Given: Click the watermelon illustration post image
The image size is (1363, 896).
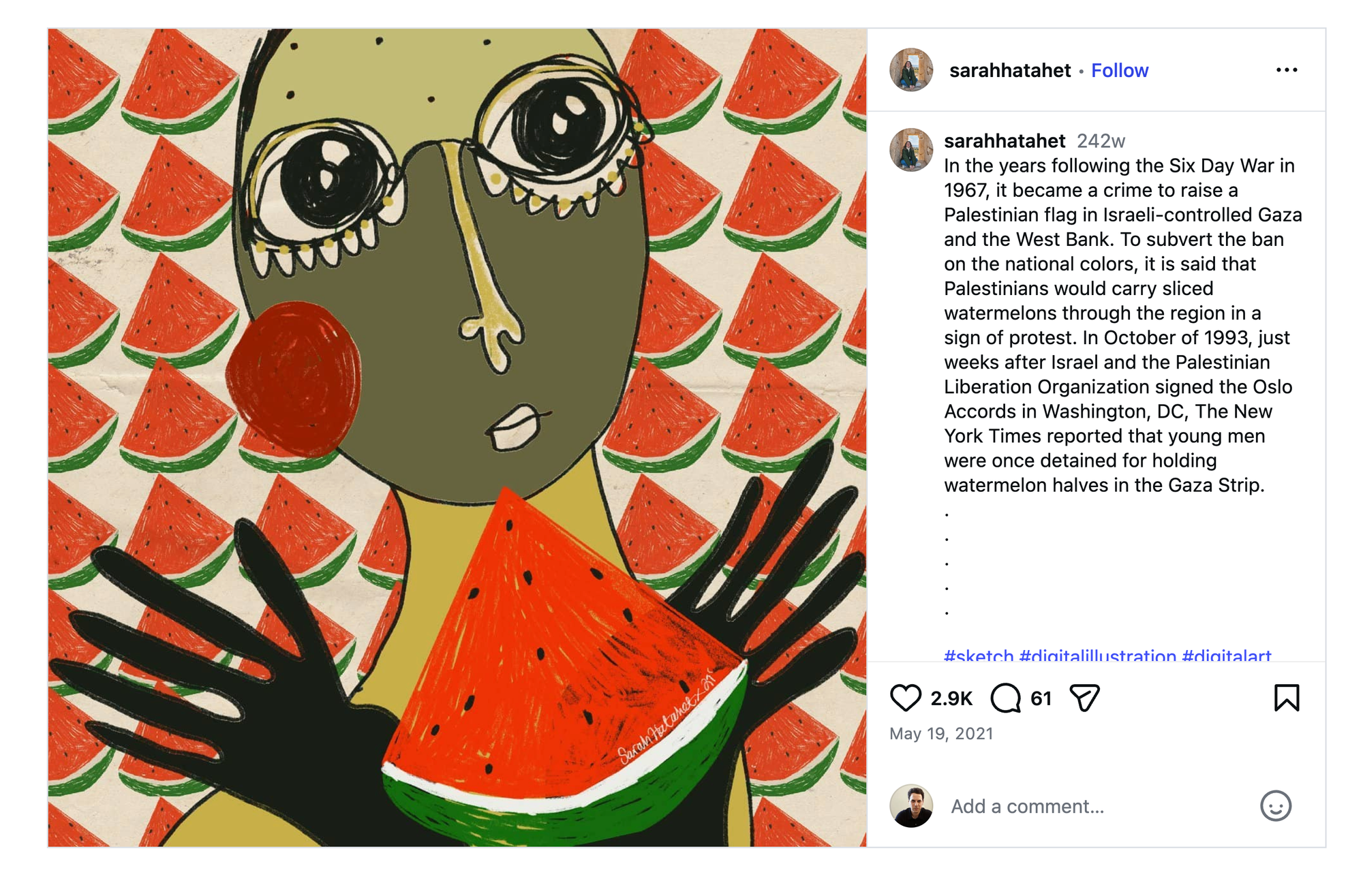Looking at the screenshot, I should [x=457, y=437].
